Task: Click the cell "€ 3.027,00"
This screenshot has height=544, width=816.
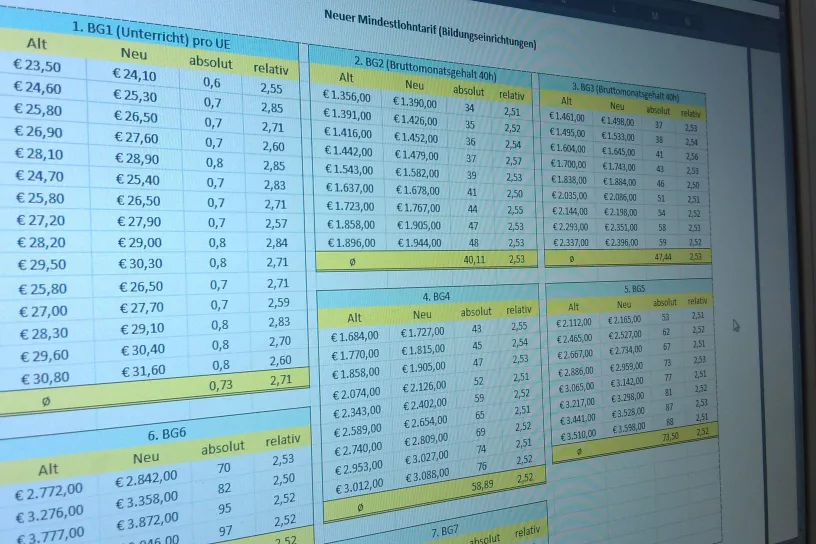Action: pyautogui.click(x=426, y=459)
